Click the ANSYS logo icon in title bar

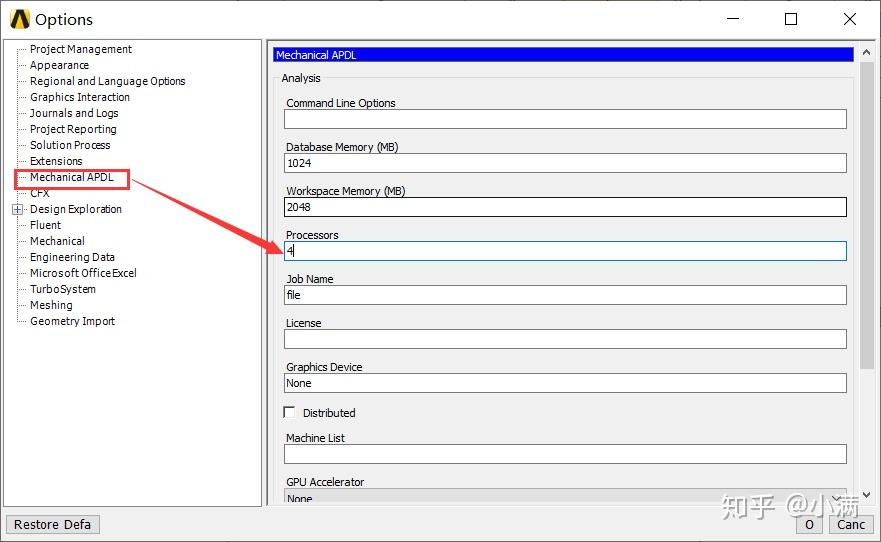point(20,19)
